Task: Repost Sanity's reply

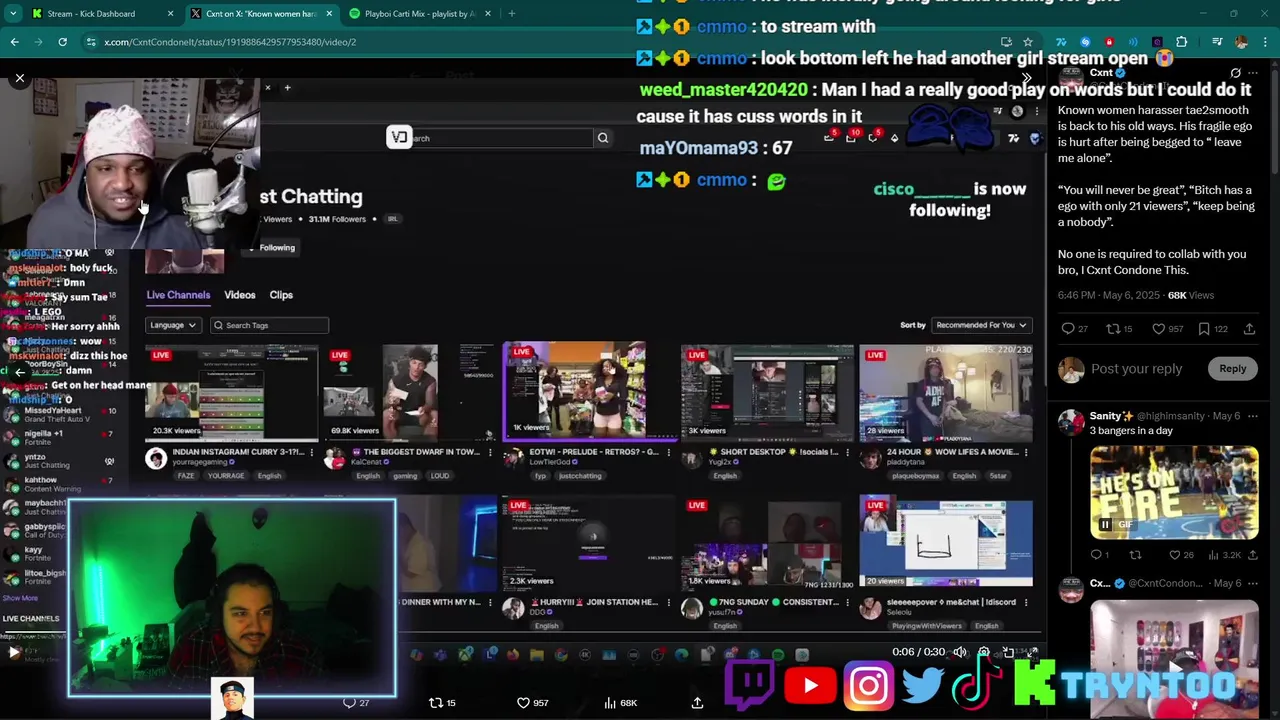Action: [x=1135, y=555]
